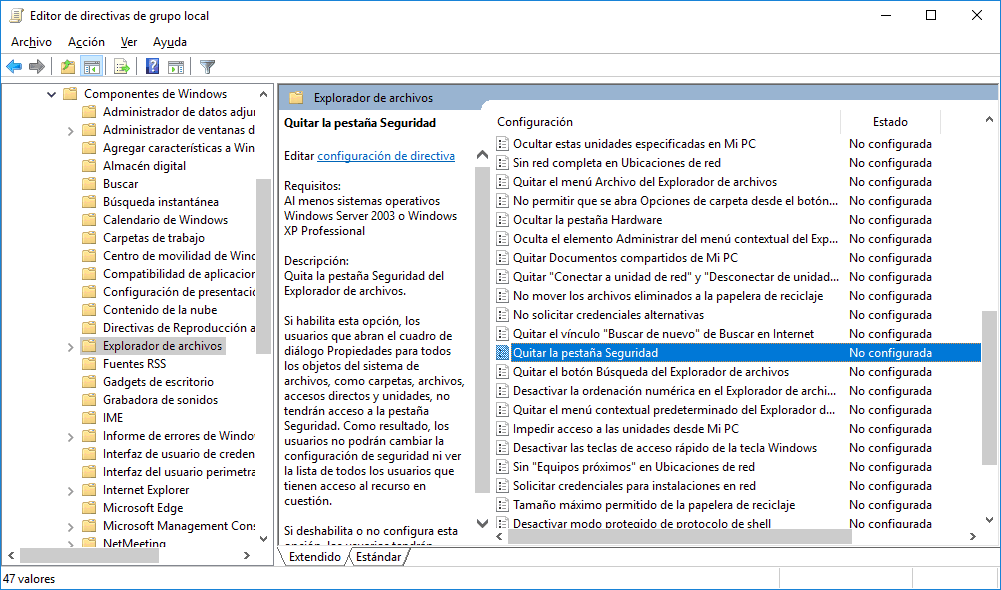Open the Ver menu

tap(129, 42)
